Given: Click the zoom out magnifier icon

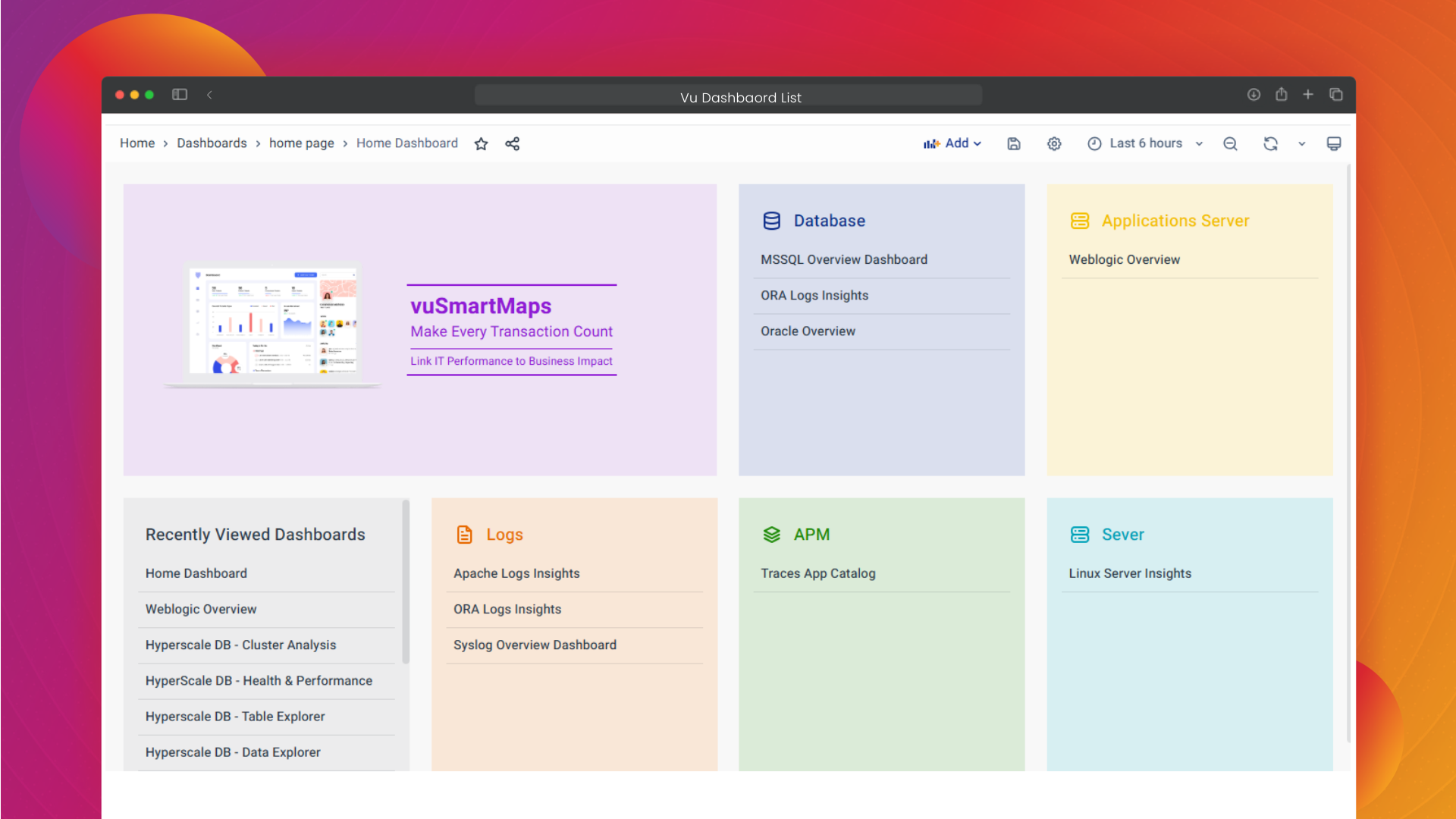Looking at the screenshot, I should point(1230,143).
